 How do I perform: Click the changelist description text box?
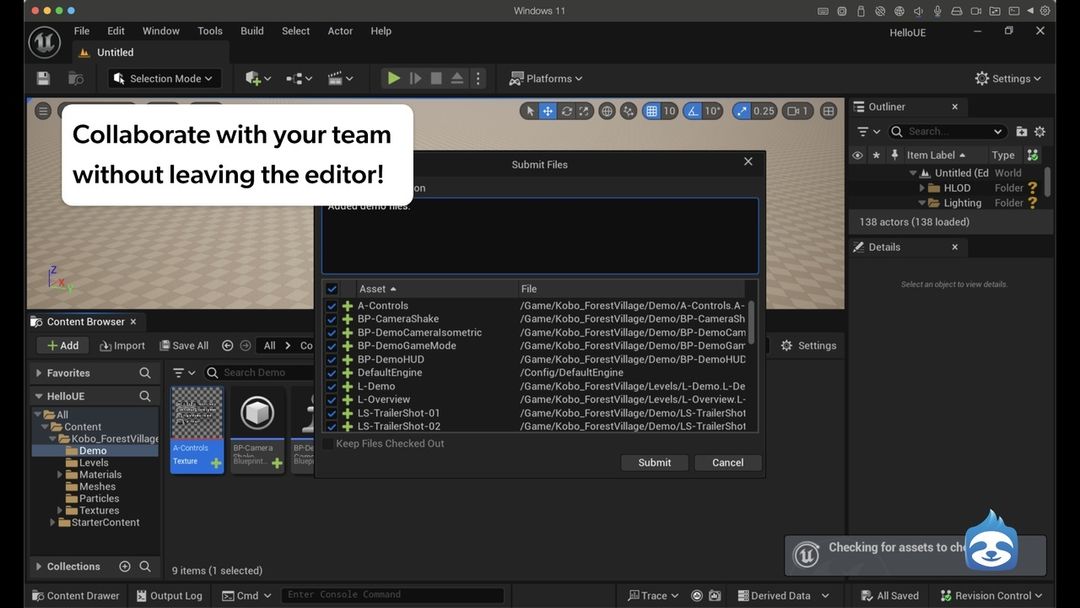coord(540,236)
